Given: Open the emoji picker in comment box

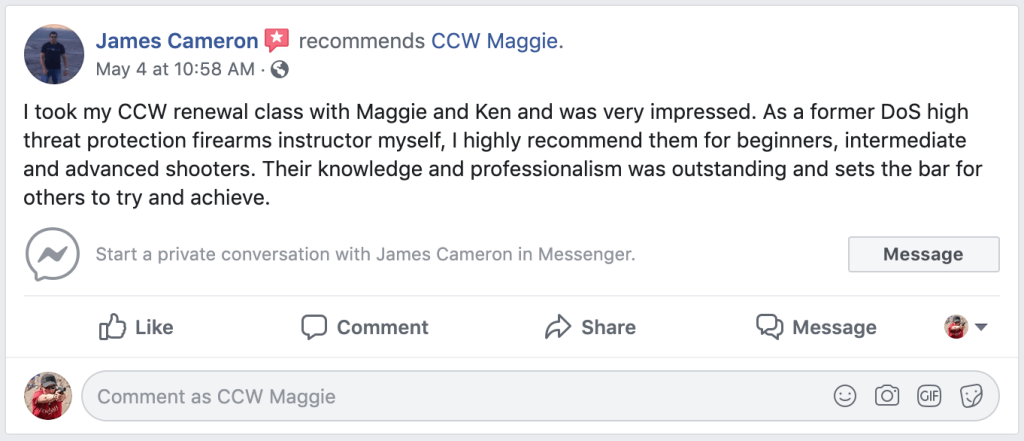Looking at the screenshot, I should click(846, 396).
